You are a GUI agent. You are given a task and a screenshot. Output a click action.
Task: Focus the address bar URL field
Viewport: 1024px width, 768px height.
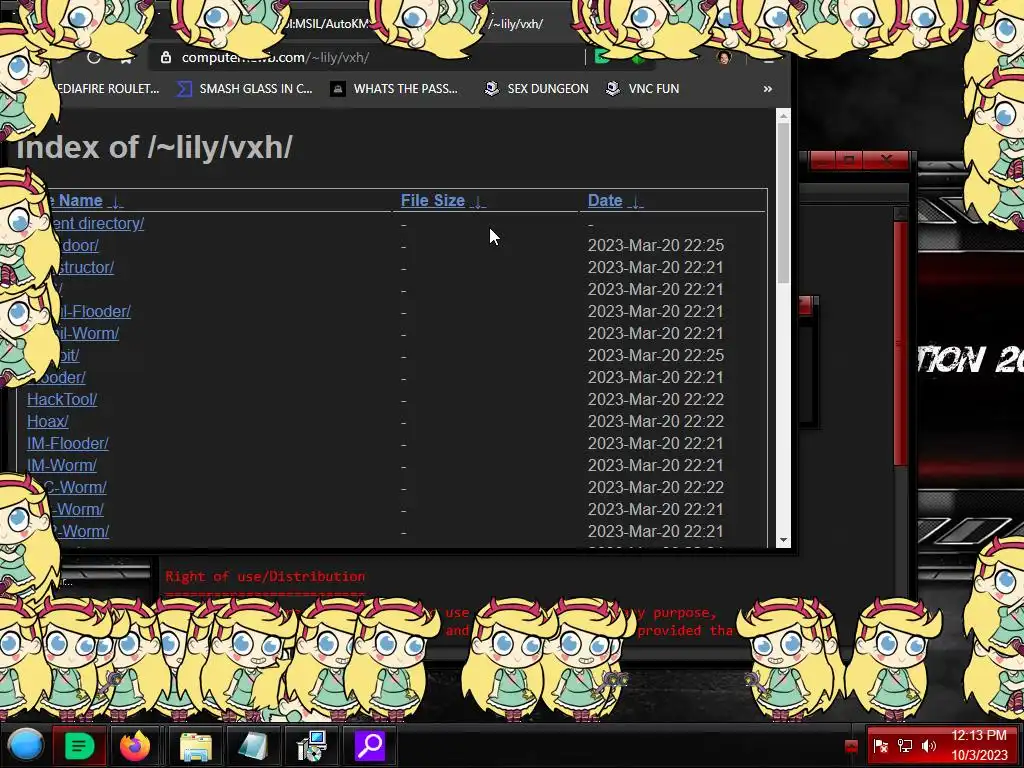(366, 57)
